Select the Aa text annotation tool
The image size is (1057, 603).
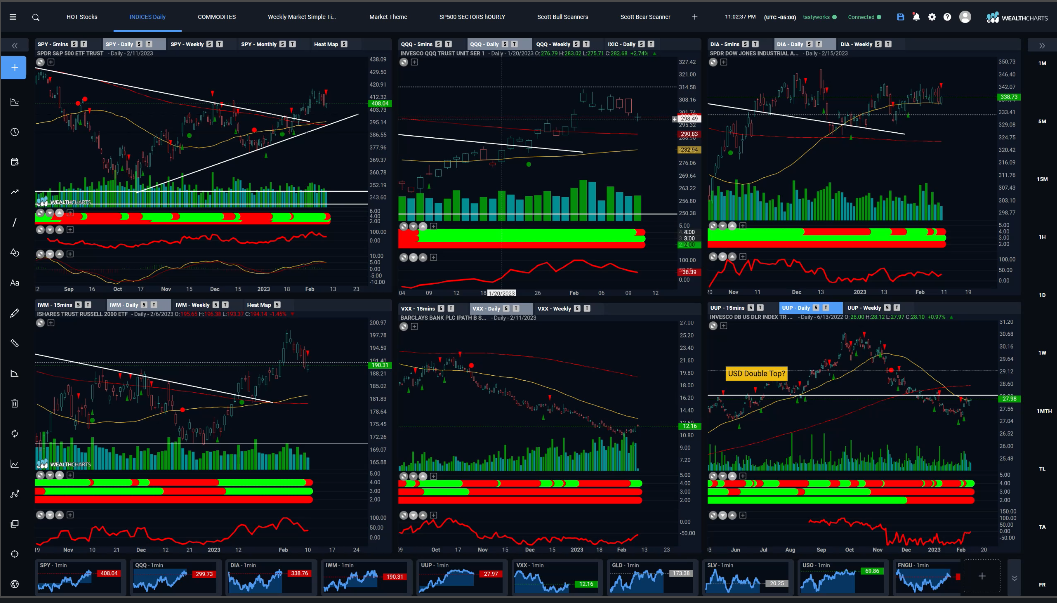click(x=14, y=283)
